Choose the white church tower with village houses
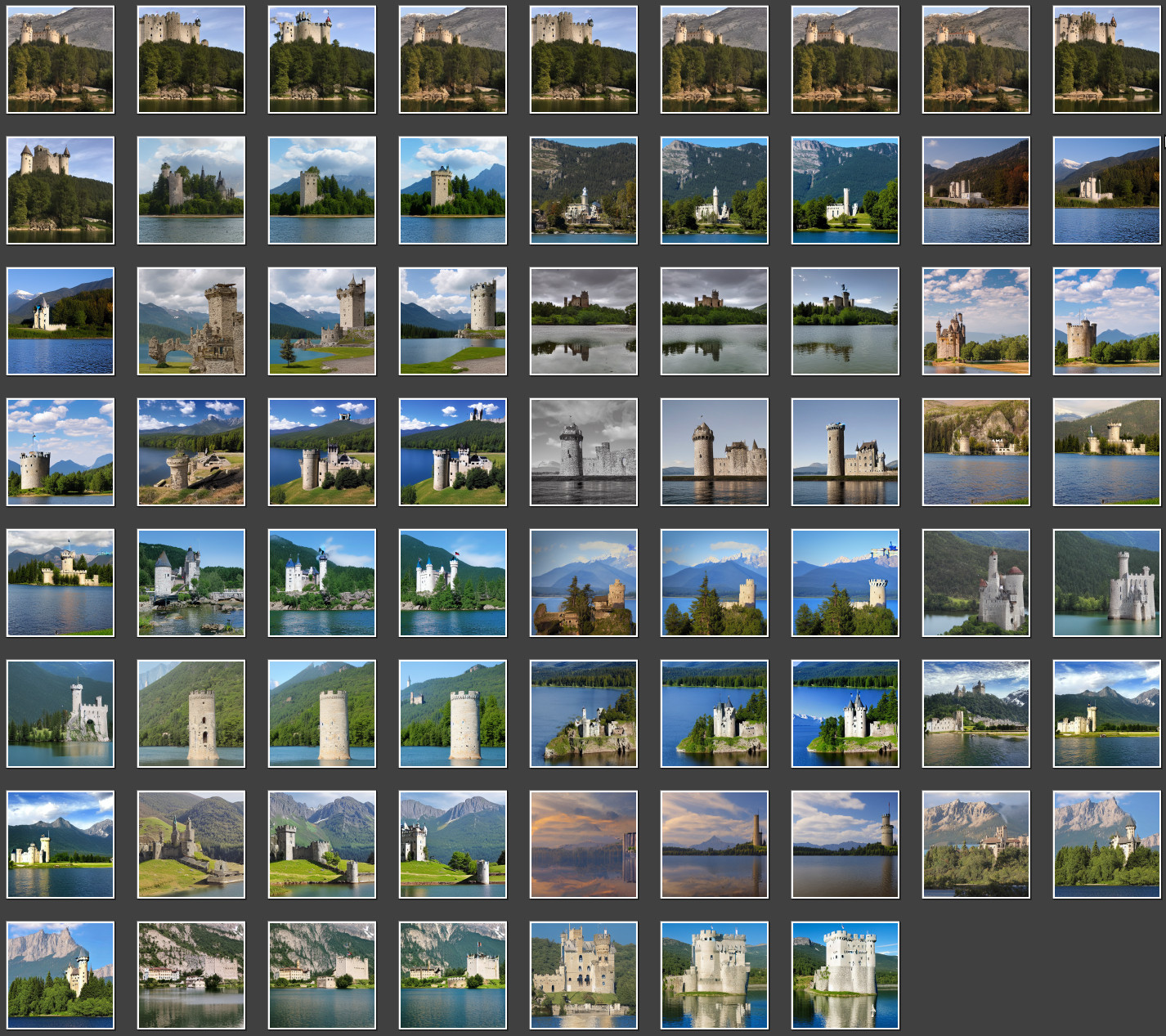The image size is (1166, 1036). tap(583, 191)
